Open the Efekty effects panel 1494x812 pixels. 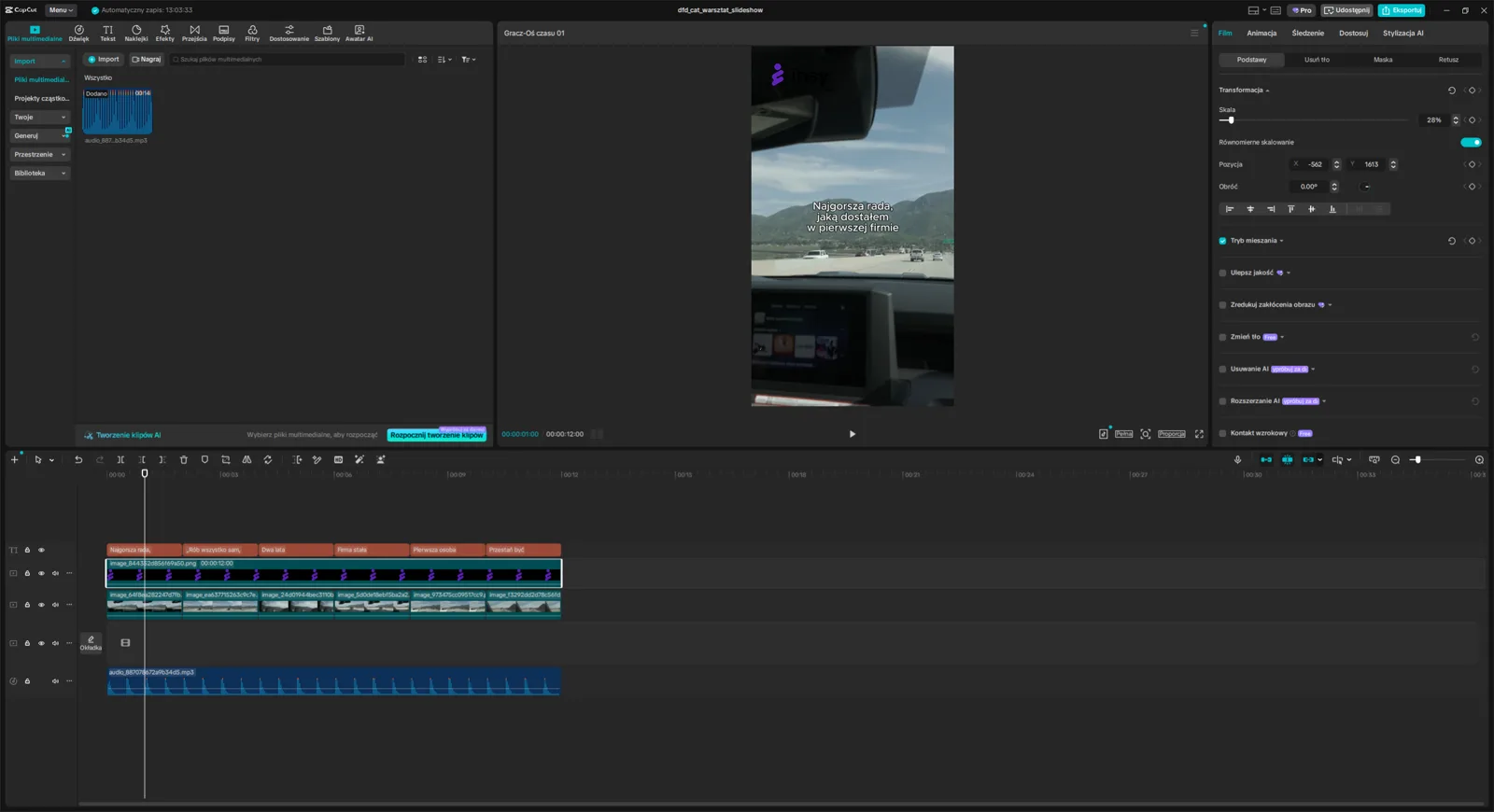[165, 34]
